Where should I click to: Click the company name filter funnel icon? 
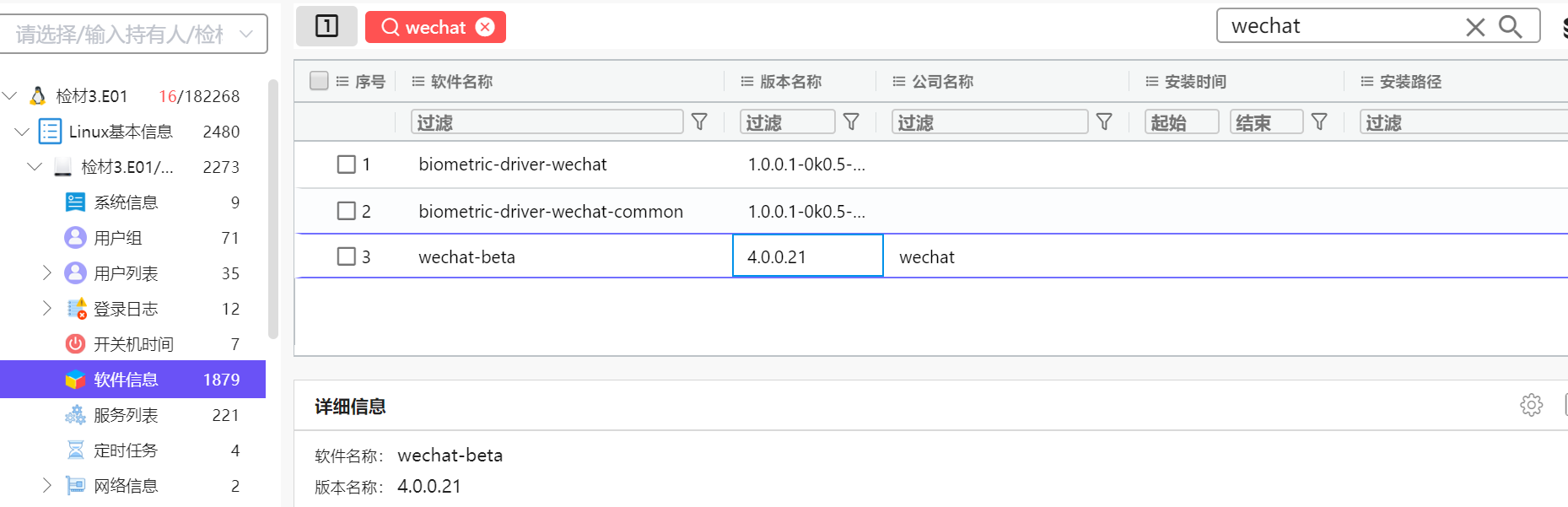[x=1104, y=122]
